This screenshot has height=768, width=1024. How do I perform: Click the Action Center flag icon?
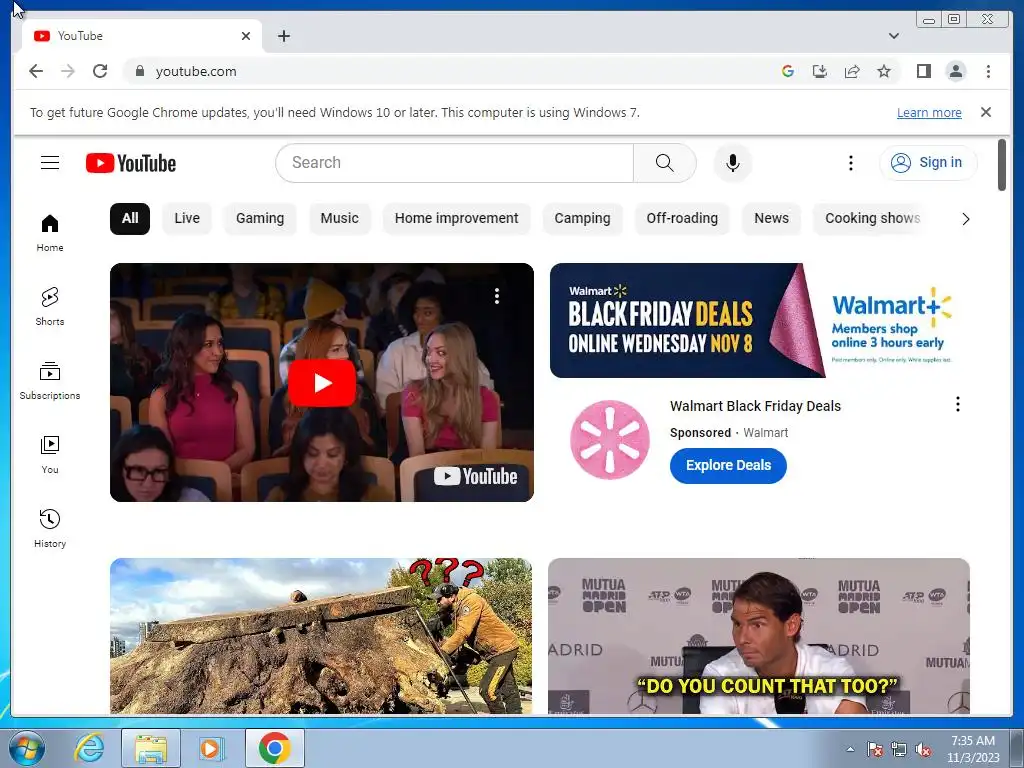pyautogui.click(x=875, y=750)
